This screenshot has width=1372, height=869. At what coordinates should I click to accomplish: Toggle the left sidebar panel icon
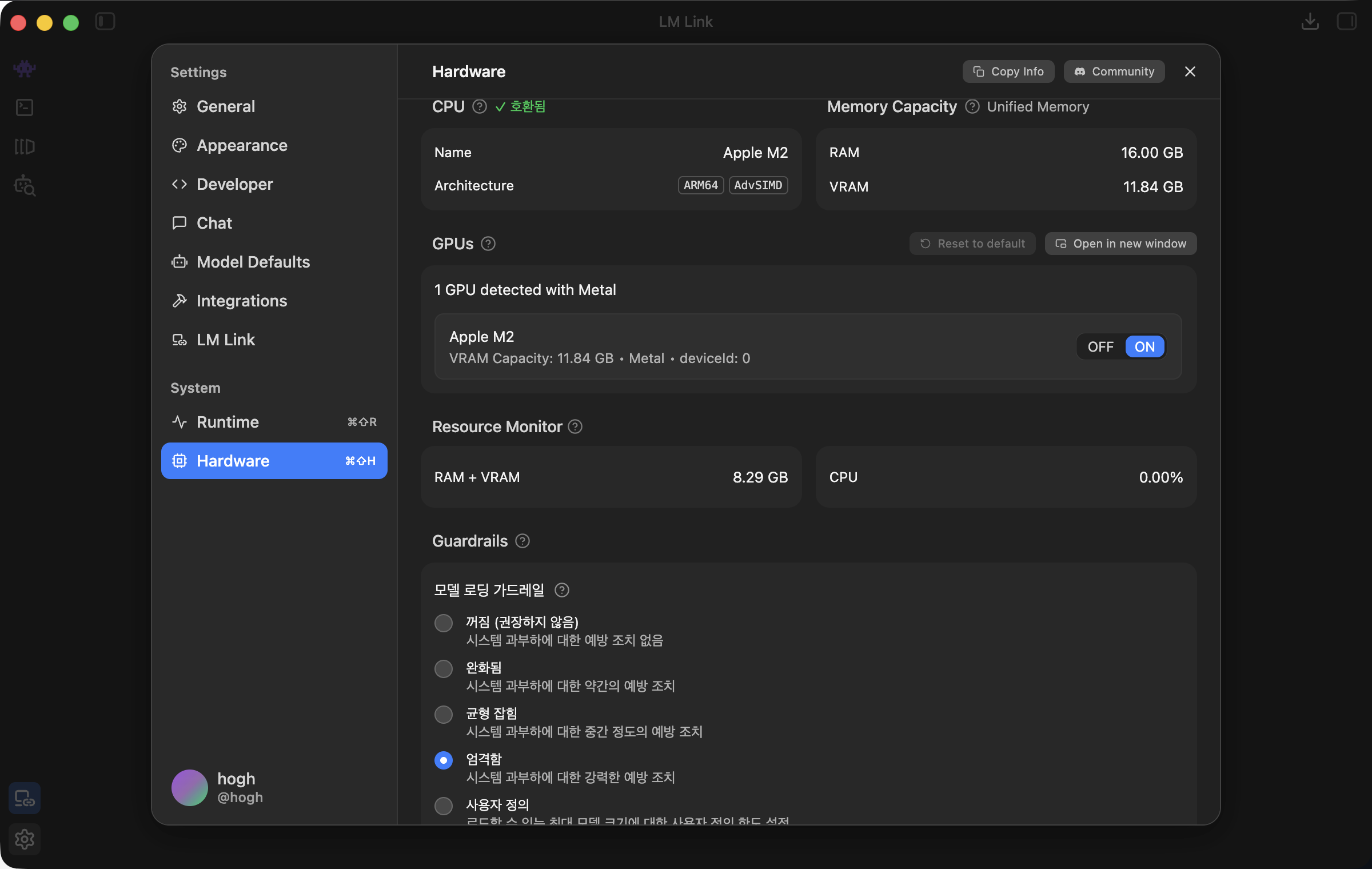(105, 22)
